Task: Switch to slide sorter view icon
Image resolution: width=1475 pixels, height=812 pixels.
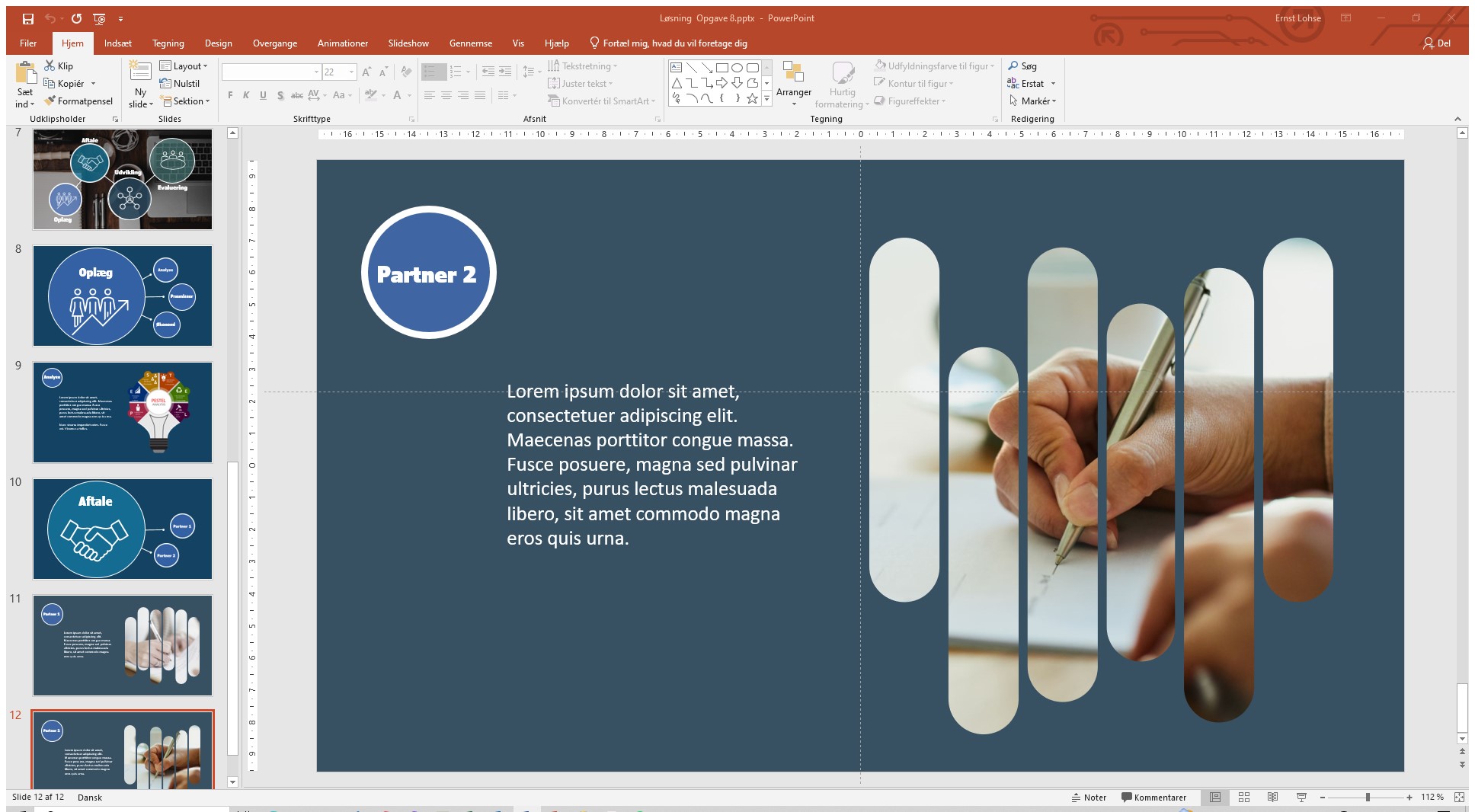Action: tap(1244, 798)
